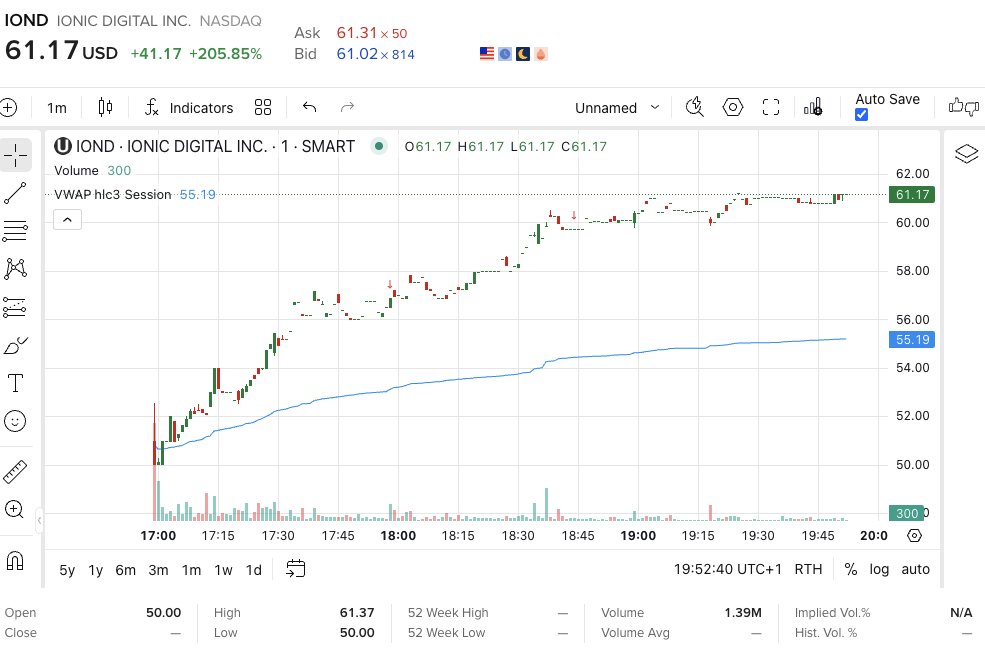Click the Volume value 1.39M
The height and width of the screenshot is (665, 985).
[x=743, y=612]
